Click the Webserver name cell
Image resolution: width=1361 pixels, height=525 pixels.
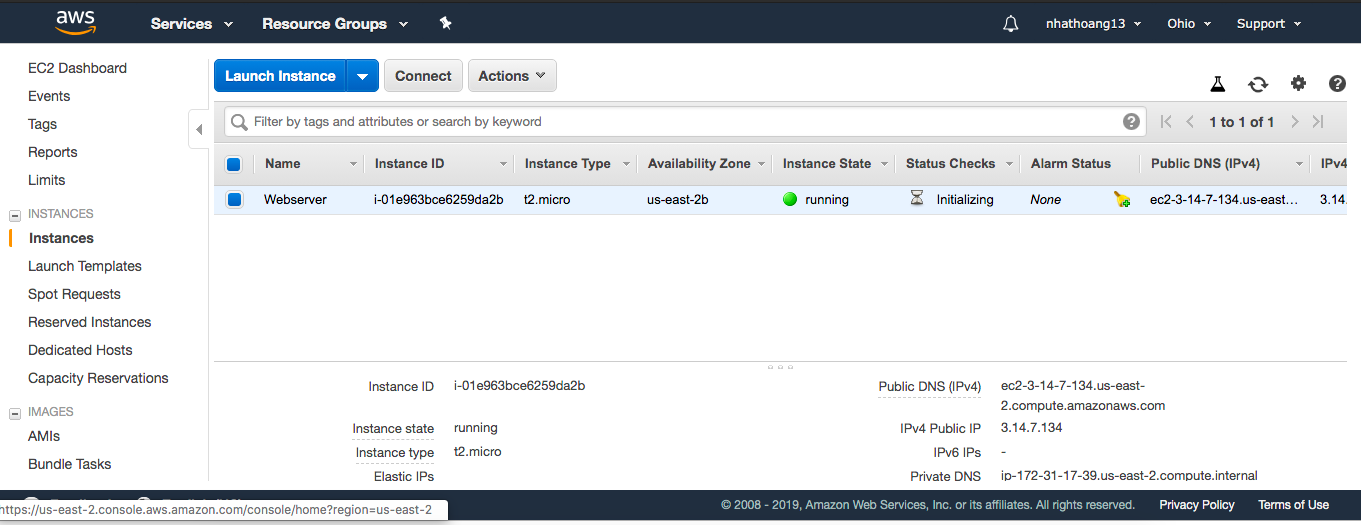click(295, 200)
